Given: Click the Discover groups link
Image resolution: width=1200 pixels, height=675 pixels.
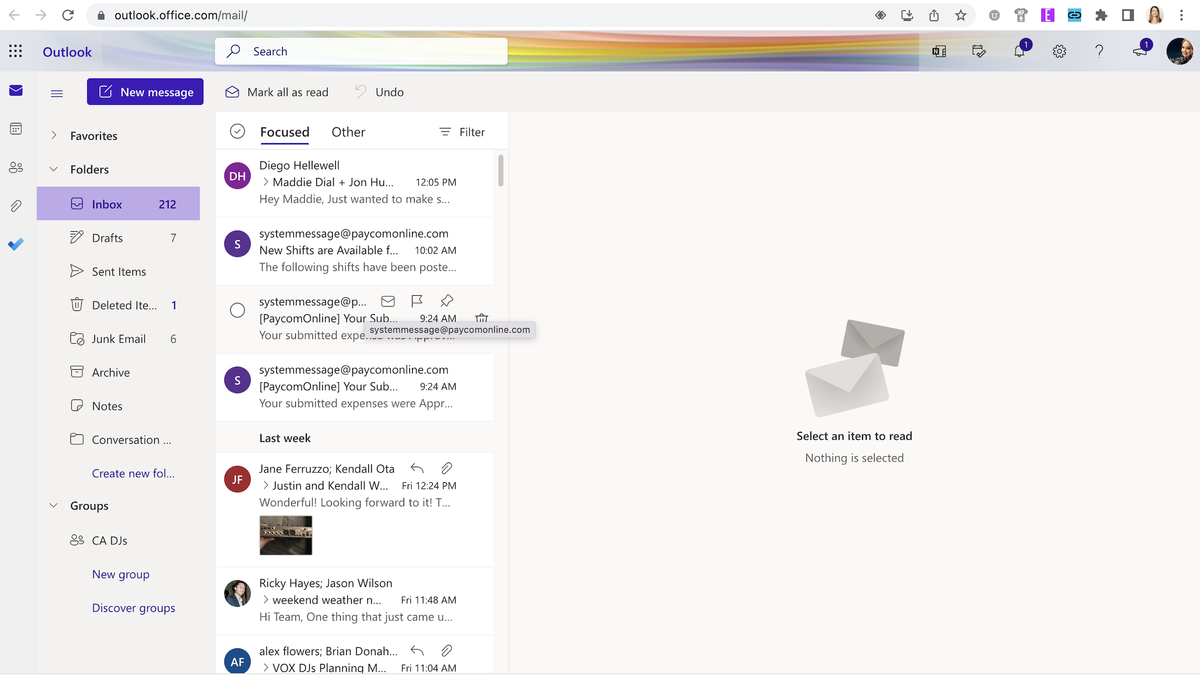Looking at the screenshot, I should (133, 607).
